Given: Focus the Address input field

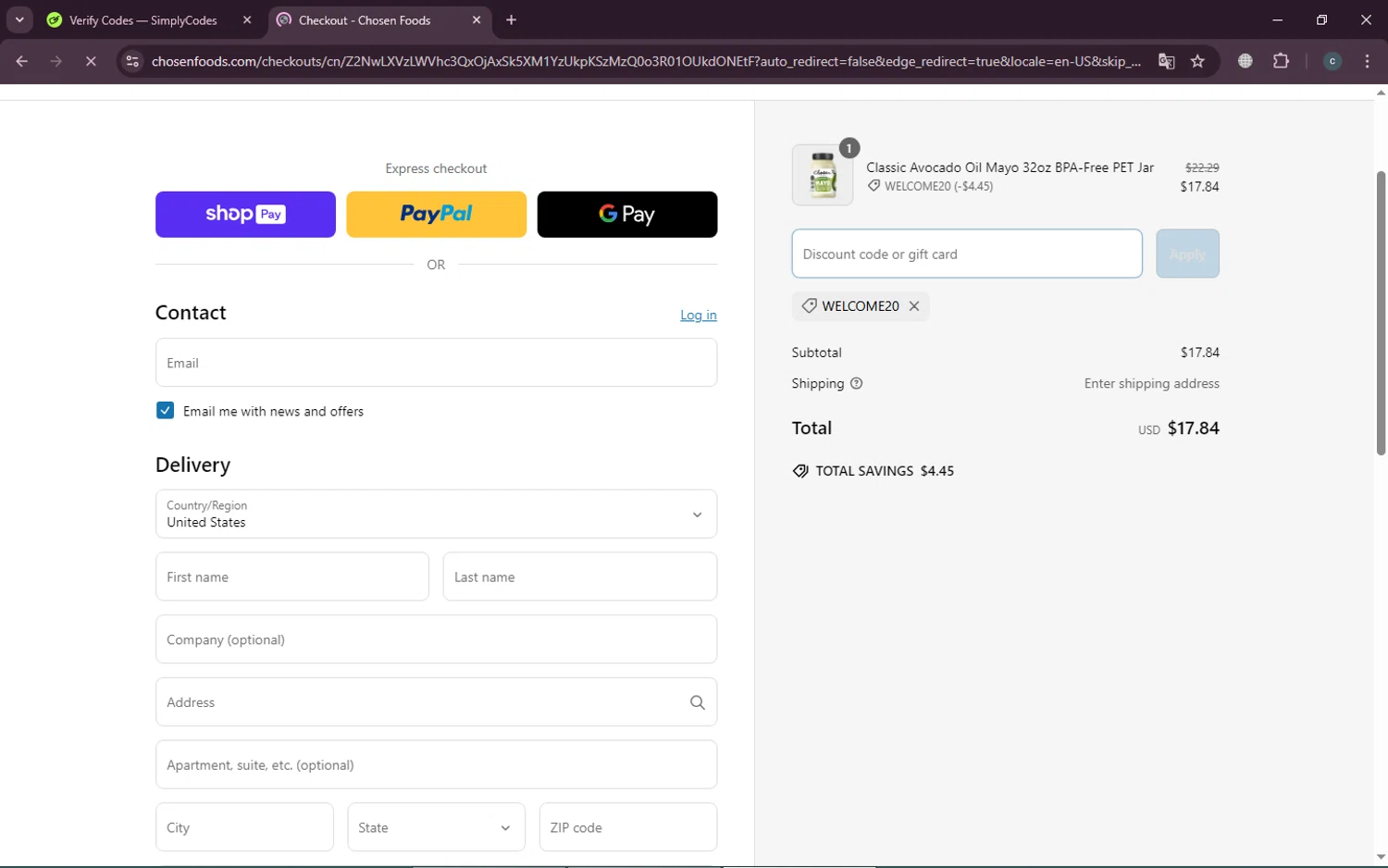Looking at the screenshot, I should click(x=436, y=702).
